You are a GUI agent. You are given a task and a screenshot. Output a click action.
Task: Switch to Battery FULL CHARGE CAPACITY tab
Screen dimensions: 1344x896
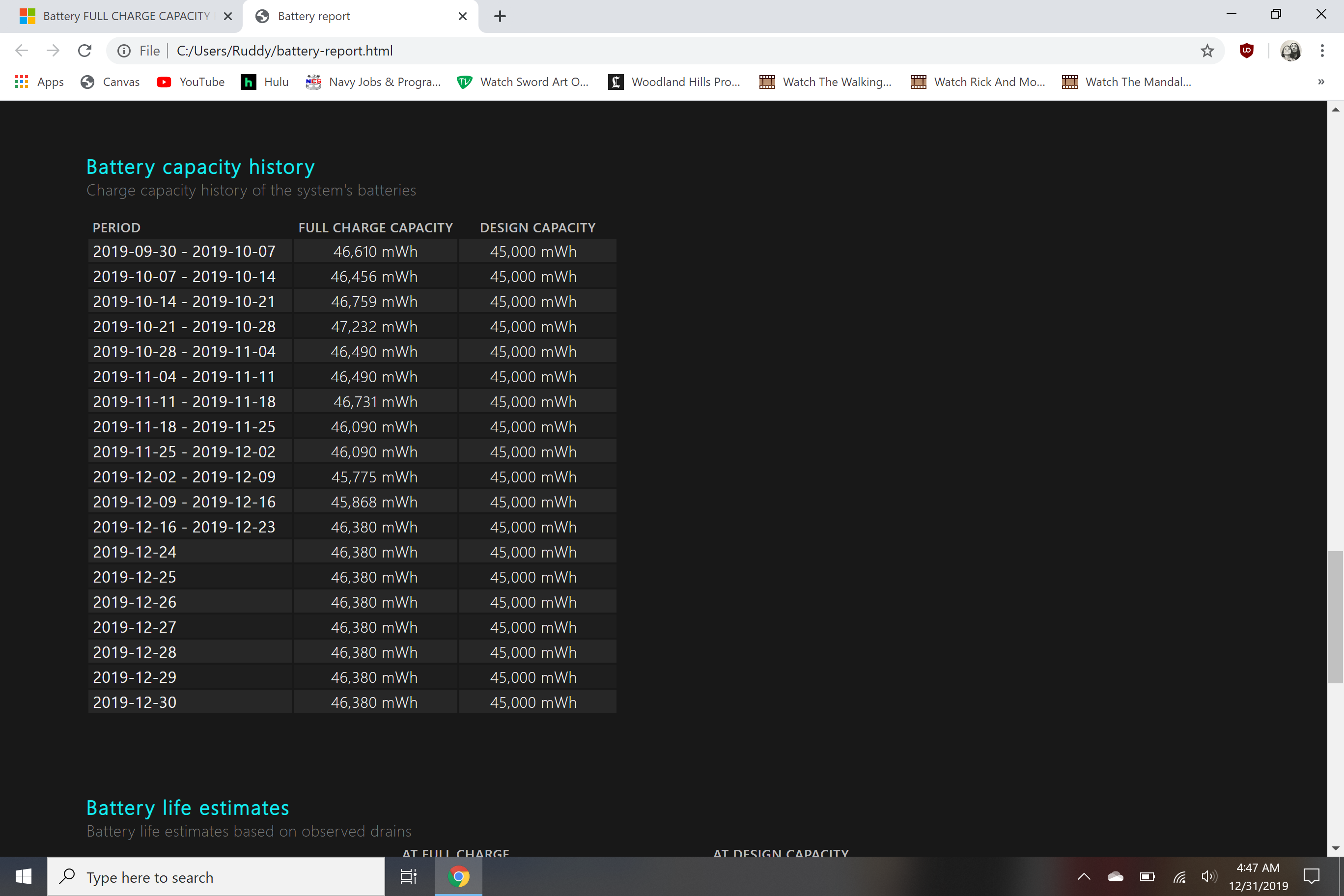pyautogui.click(x=126, y=16)
